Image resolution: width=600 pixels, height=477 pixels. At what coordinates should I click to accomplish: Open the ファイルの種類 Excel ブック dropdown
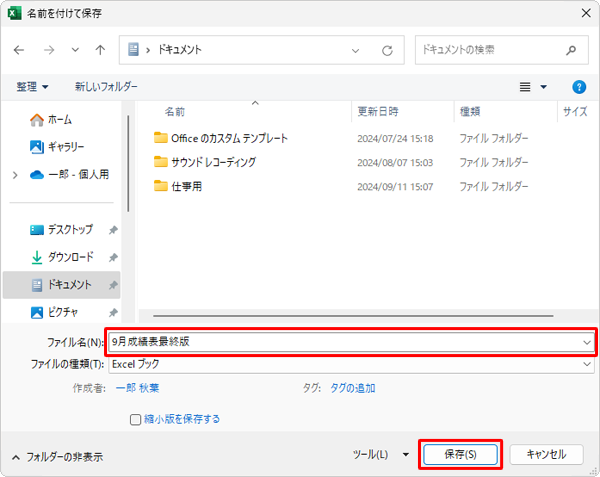point(351,365)
